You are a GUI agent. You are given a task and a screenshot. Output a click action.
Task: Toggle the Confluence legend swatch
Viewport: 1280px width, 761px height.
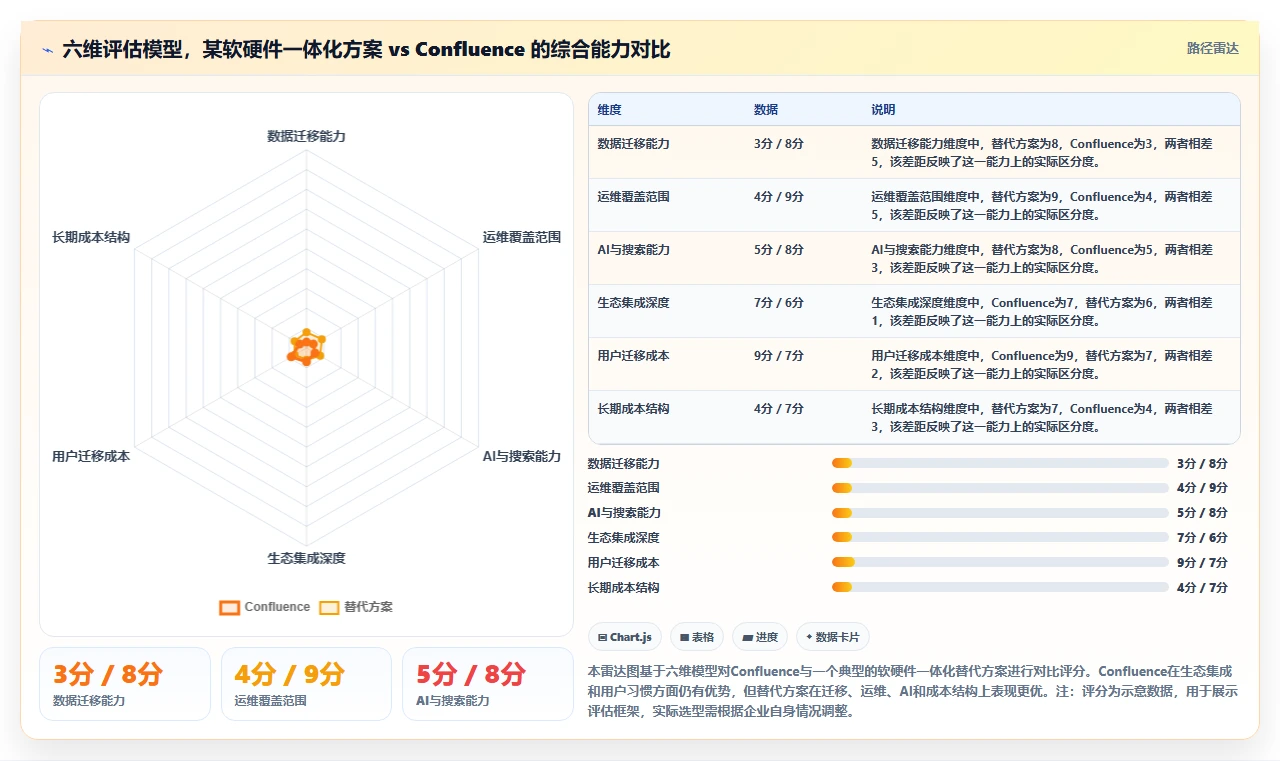click(x=230, y=607)
